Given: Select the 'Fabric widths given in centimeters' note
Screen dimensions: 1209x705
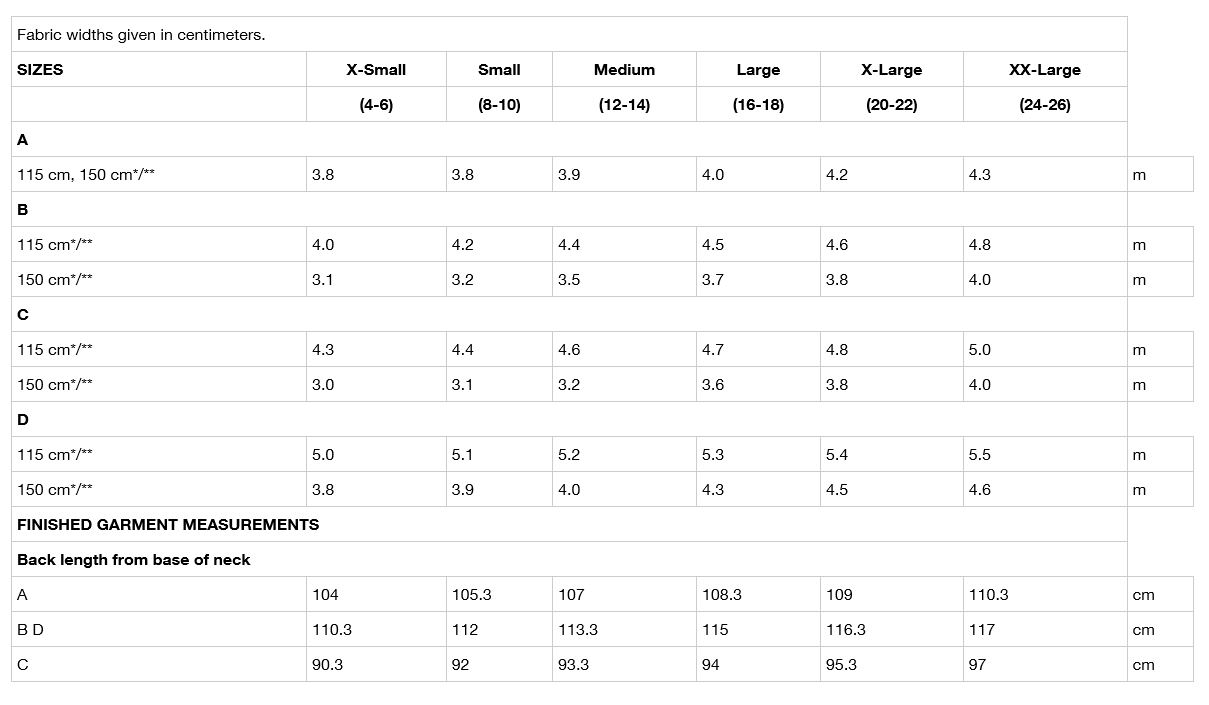Looking at the screenshot, I should point(141,35).
